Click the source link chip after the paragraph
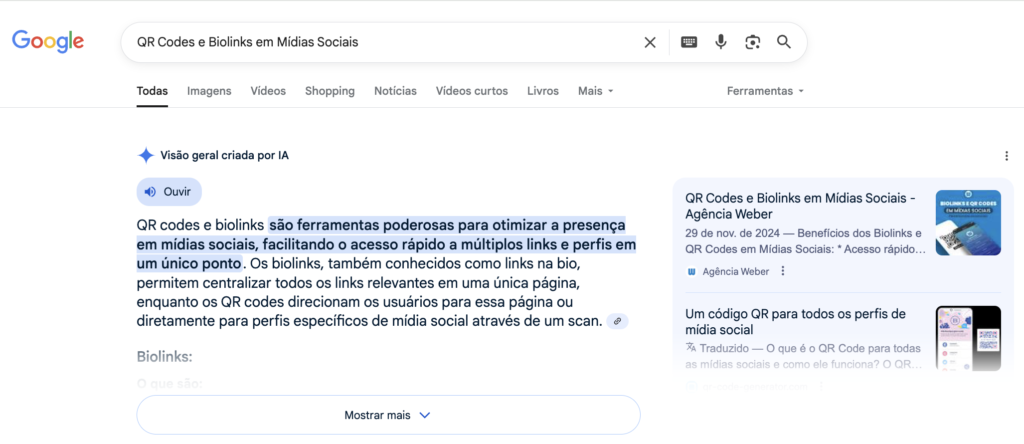1024x444 pixels. click(618, 321)
